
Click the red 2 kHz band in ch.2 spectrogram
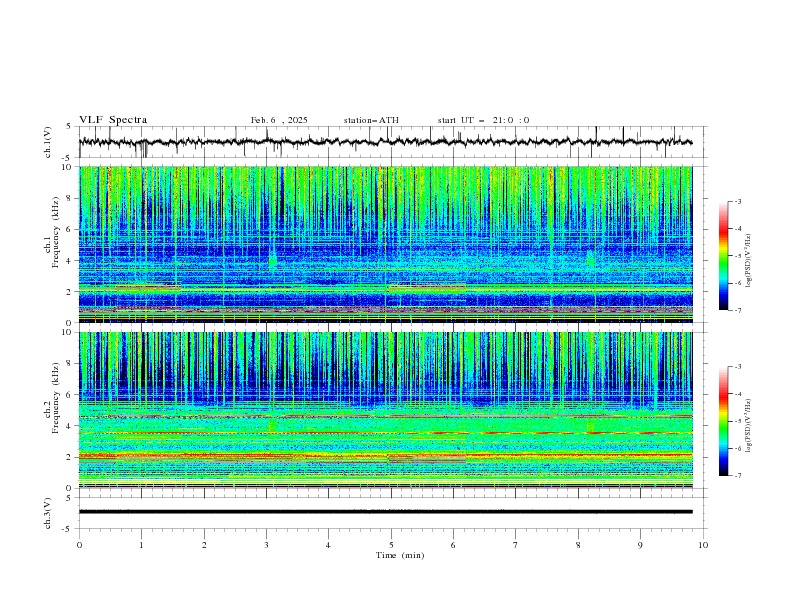tap(385, 456)
